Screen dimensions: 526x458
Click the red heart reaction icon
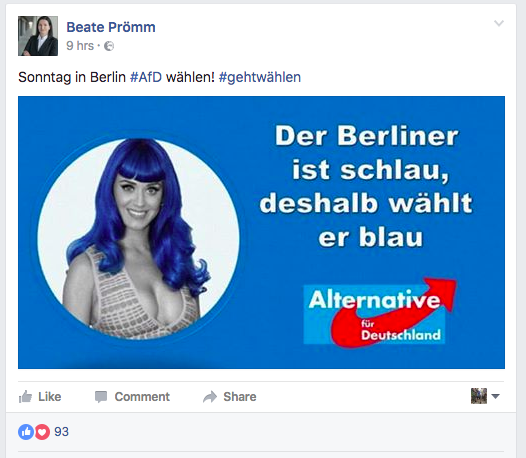coord(42,431)
